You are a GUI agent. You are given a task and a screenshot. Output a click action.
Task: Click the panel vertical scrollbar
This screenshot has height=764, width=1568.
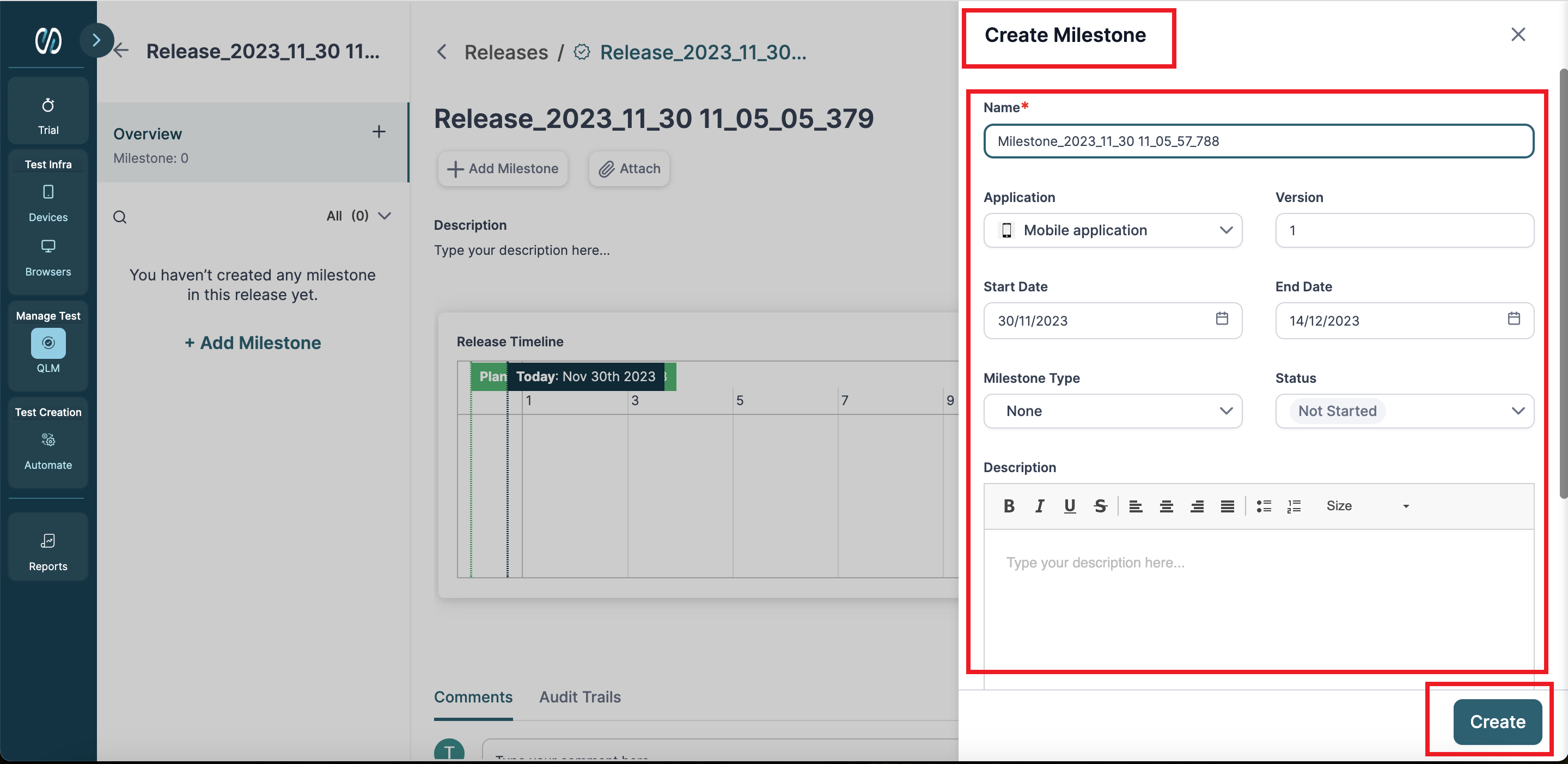tap(1563, 283)
